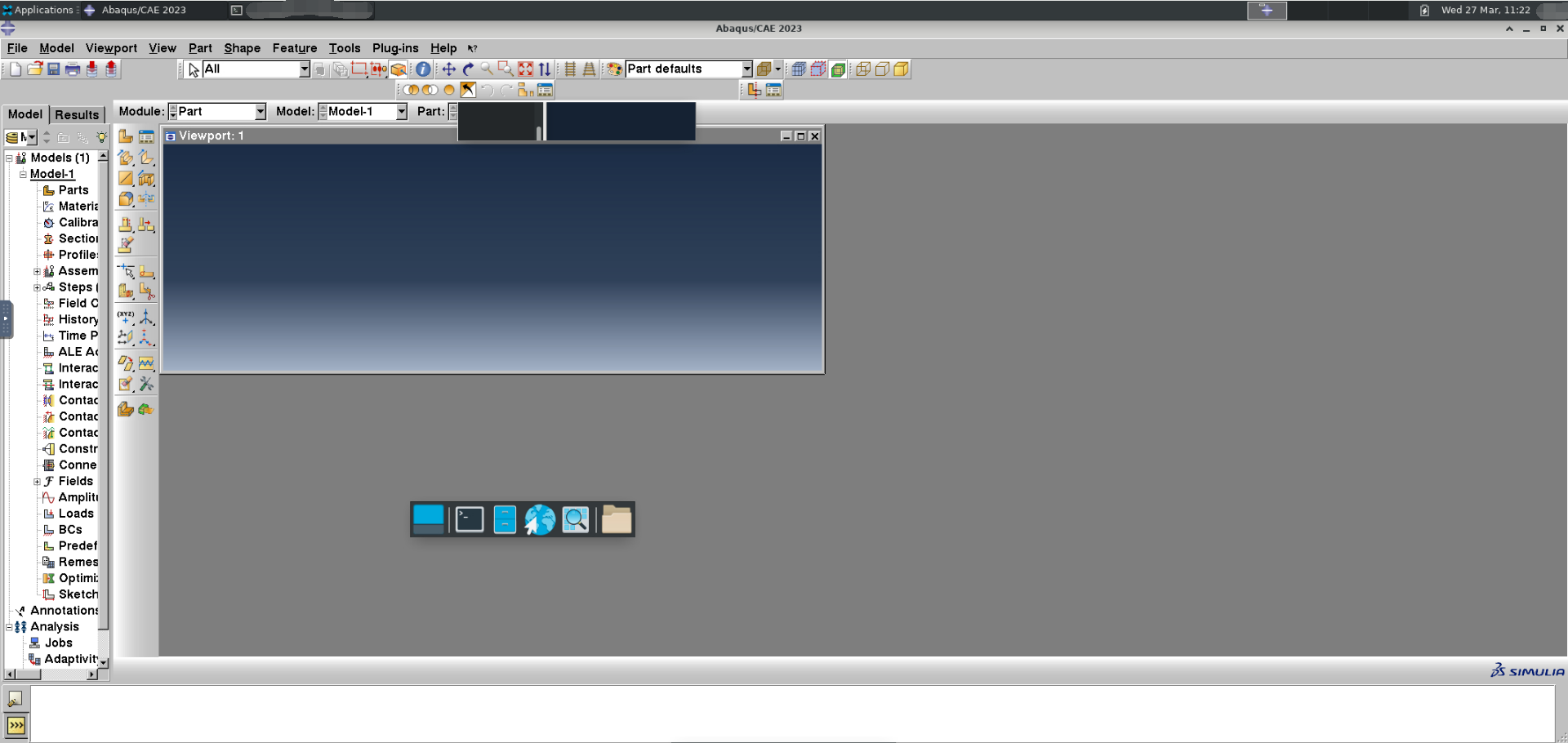Open the Module dropdown showing Part

[260, 112]
